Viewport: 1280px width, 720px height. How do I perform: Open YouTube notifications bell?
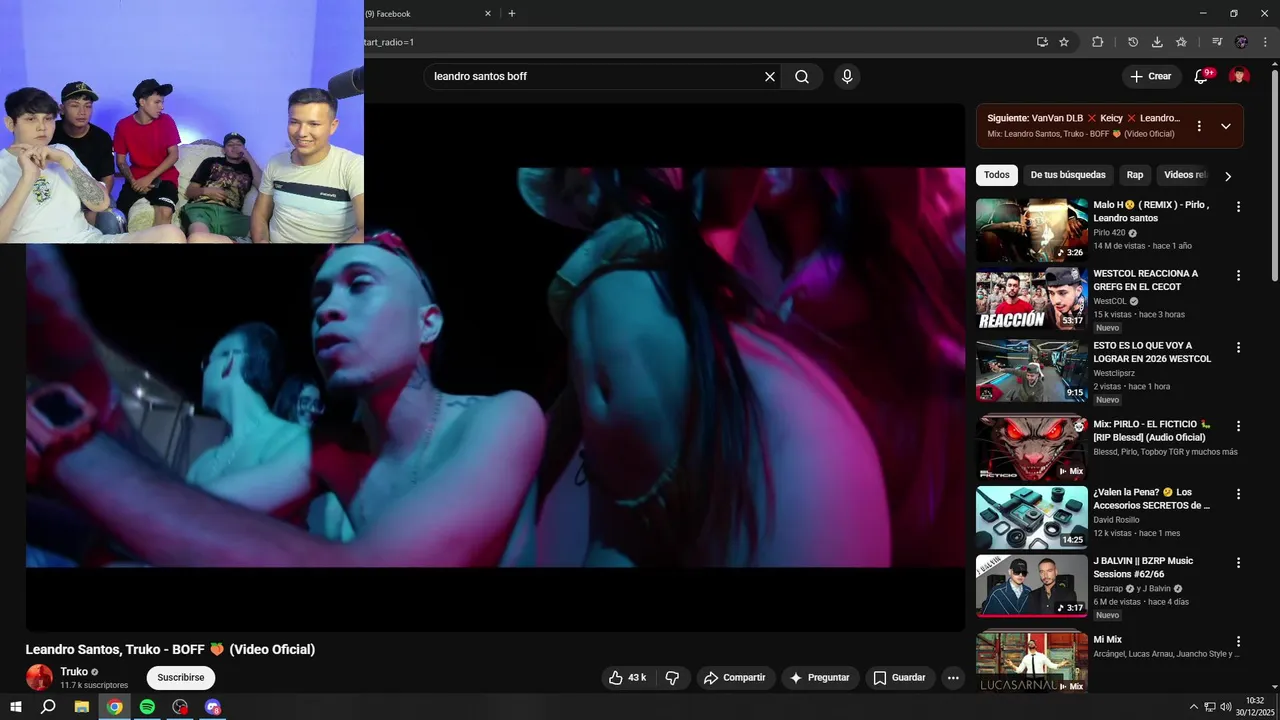point(1202,76)
